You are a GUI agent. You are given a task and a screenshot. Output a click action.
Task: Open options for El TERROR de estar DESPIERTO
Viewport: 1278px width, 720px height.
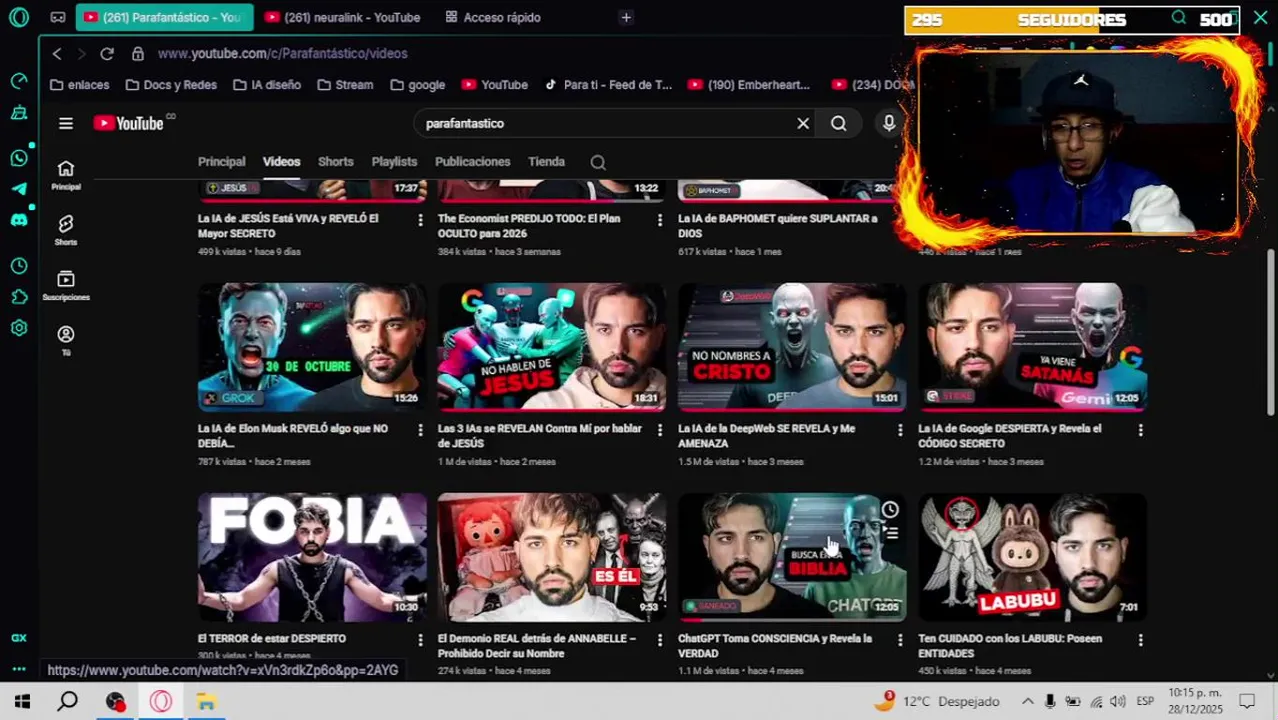pos(420,640)
